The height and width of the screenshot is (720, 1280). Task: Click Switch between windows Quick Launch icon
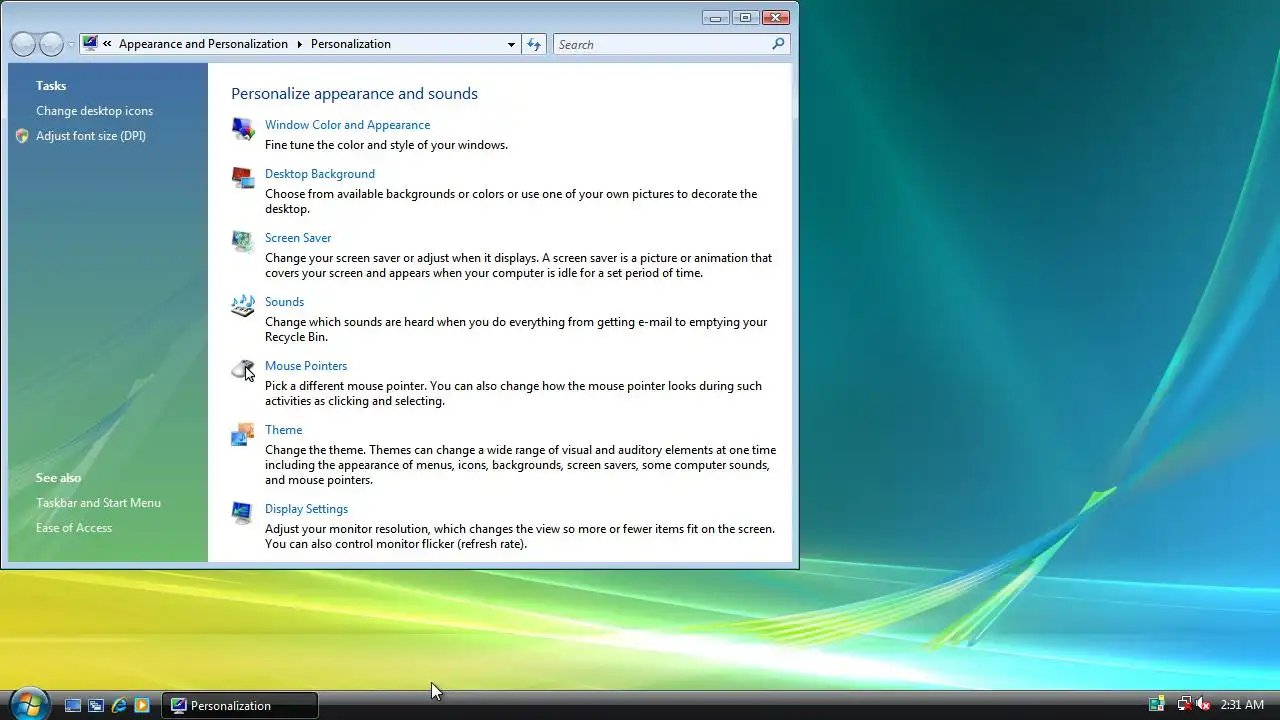point(96,705)
